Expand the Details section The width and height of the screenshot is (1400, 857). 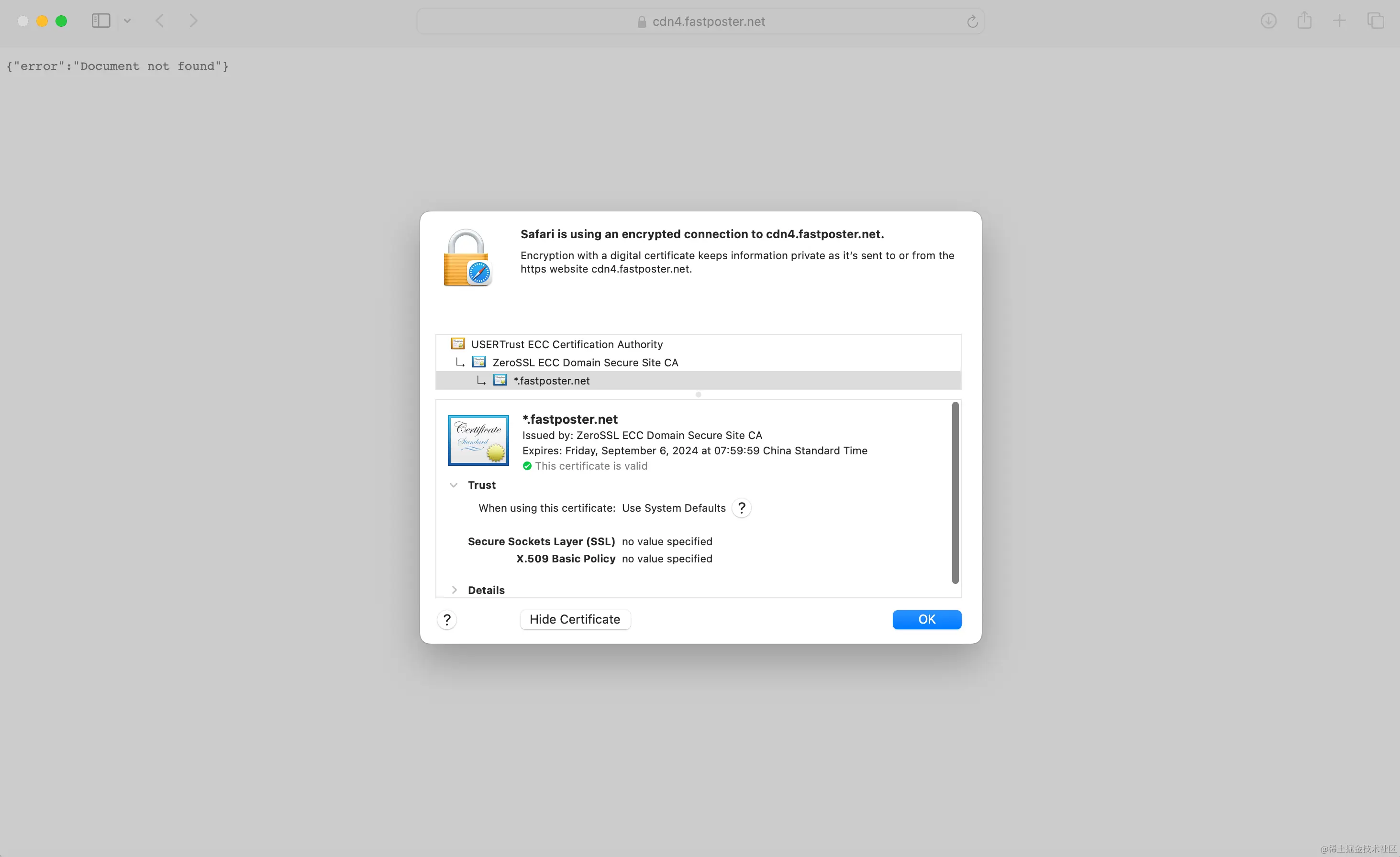pos(454,590)
